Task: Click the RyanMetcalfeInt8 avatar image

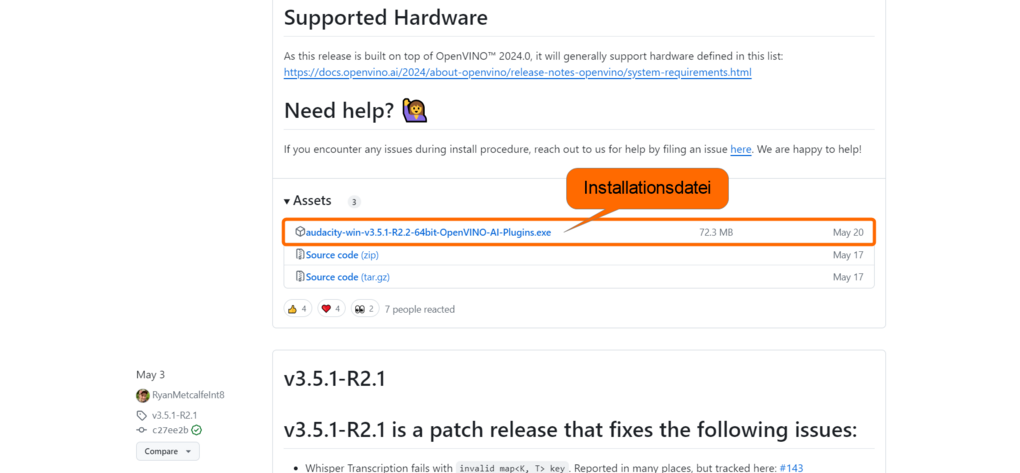Action: pyautogui.click(x=142, y=396)
